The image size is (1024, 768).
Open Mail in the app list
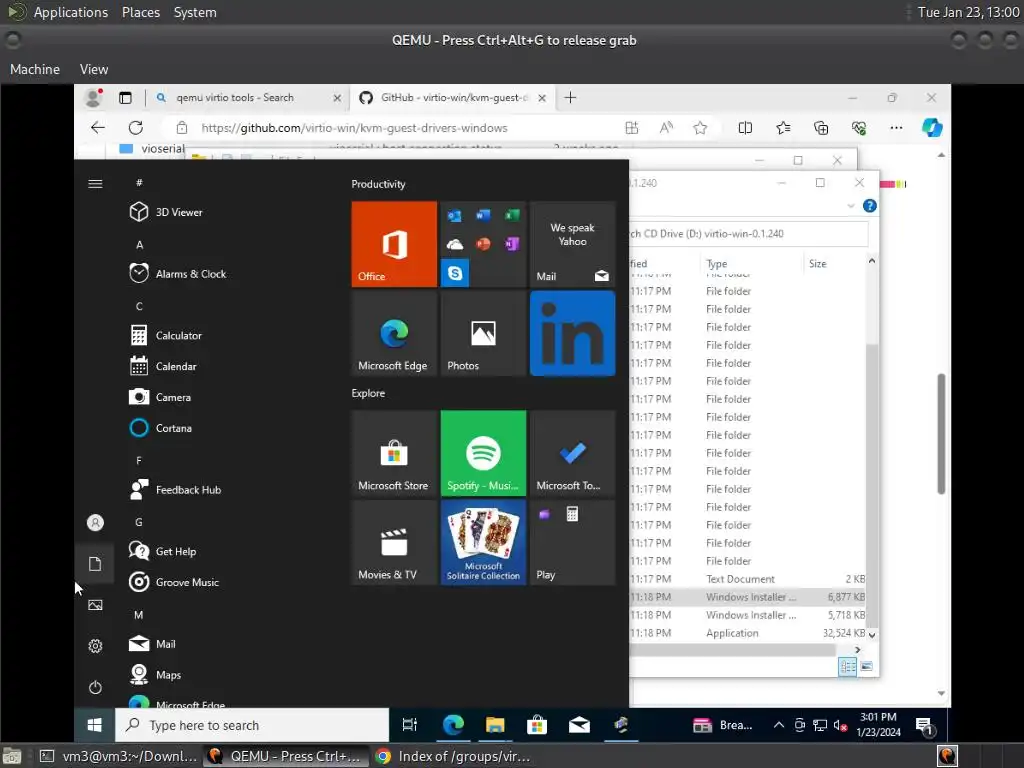pyautogui.click(x=152, y=644)
